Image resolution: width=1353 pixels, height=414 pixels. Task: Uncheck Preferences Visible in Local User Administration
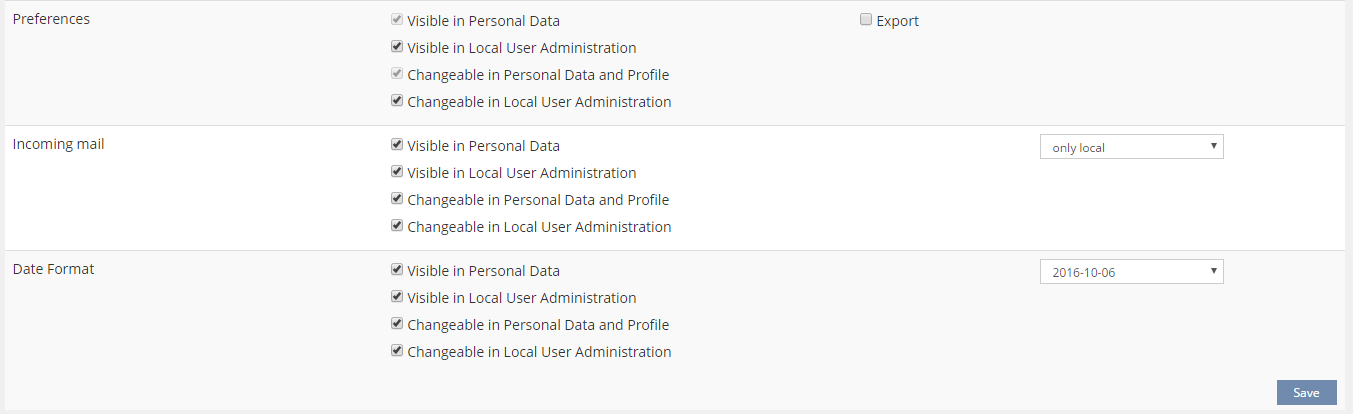[x=397, y=47]
